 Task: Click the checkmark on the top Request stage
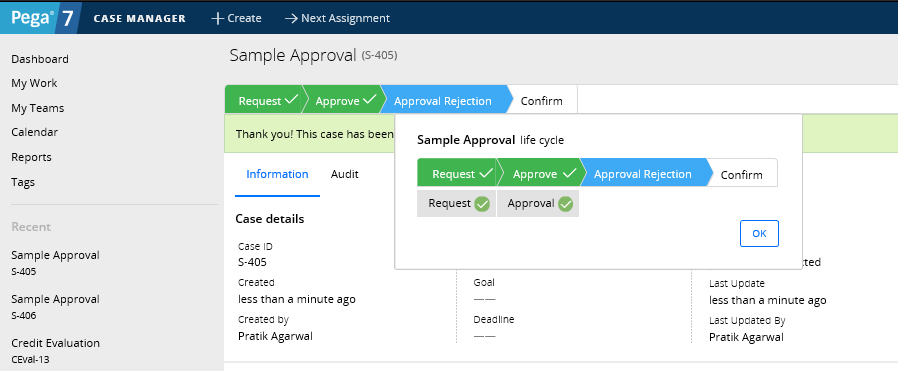coord(291,100)
